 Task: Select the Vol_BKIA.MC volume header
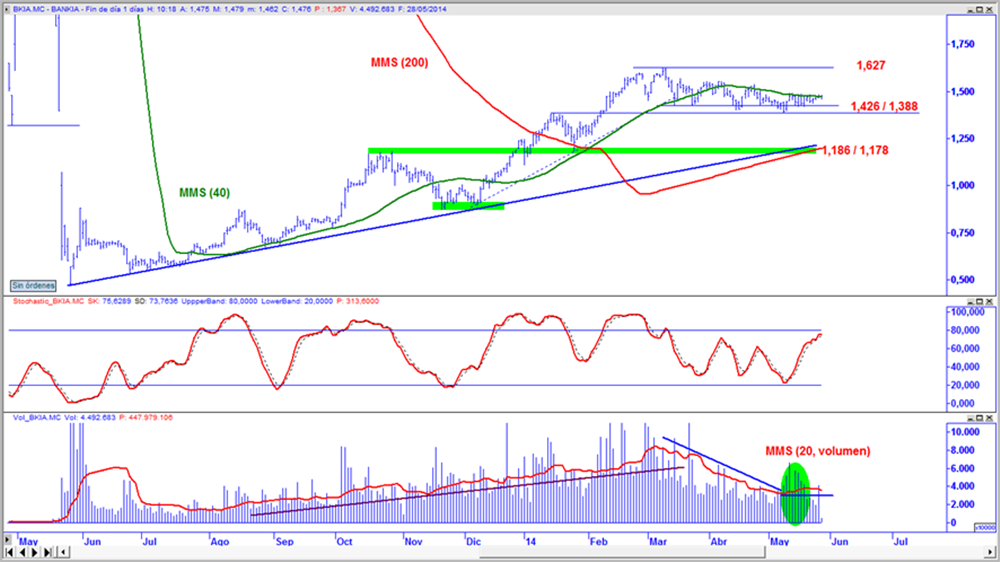[x=37, y=418]
